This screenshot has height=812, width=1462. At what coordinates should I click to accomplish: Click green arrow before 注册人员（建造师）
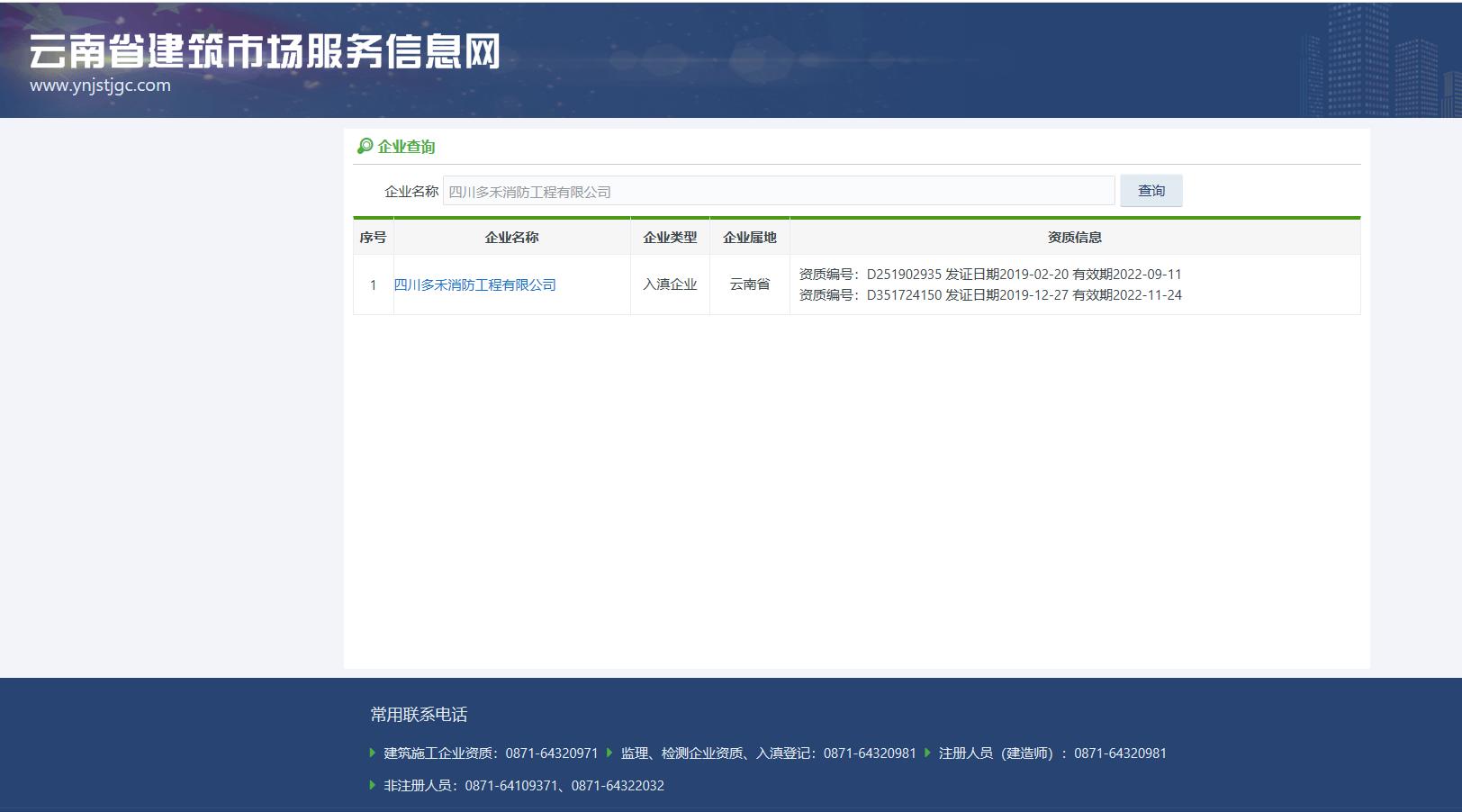[x=927, y=753]
